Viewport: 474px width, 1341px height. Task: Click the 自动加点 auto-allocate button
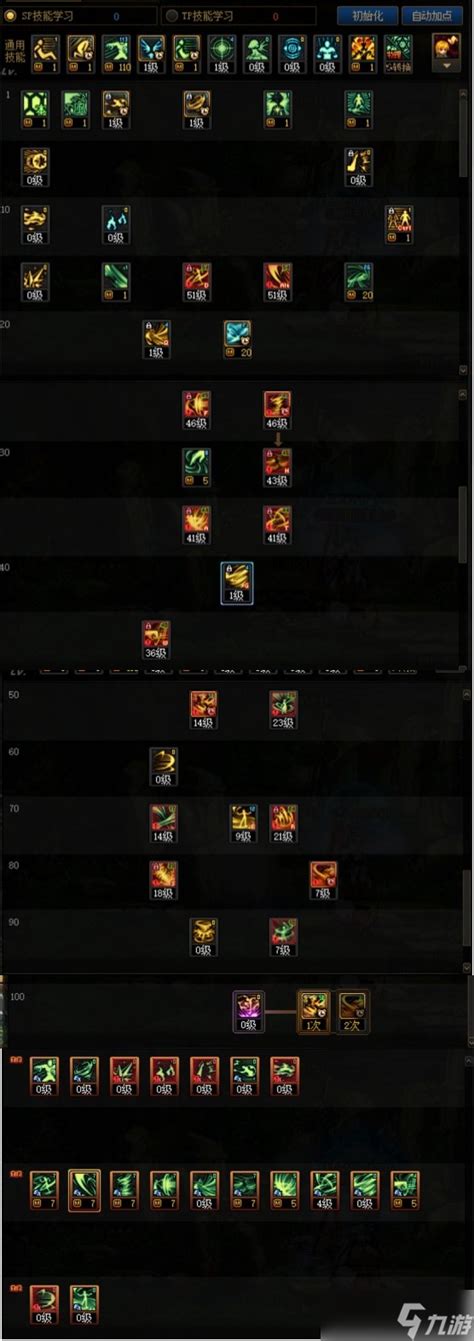428,16
